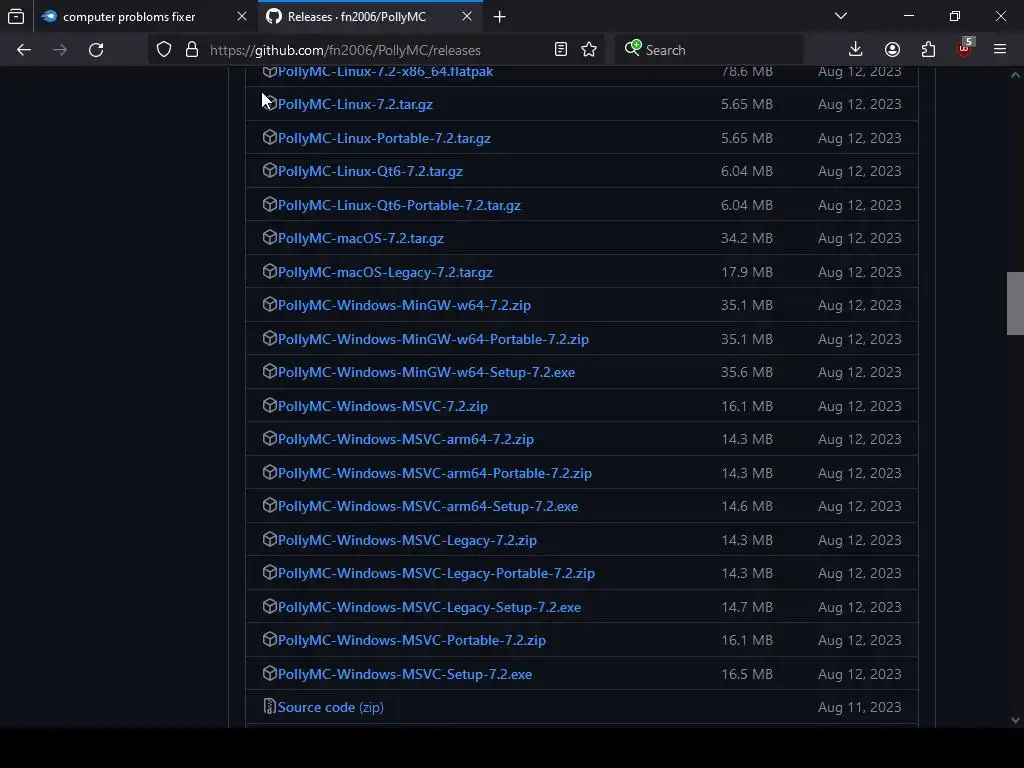Screen dimensions: 1024x768
Task: Reload the current page
Action: 96,50
